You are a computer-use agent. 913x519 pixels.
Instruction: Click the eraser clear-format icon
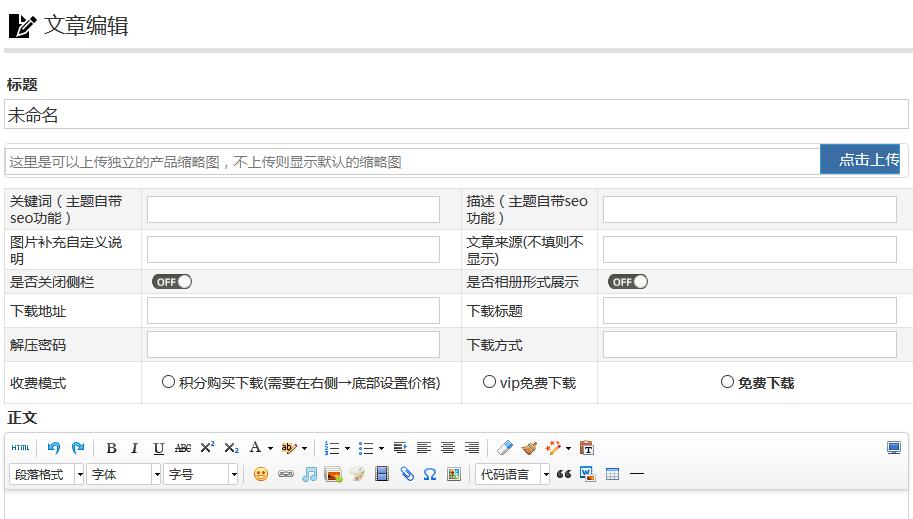pyautogui.click(x=505, y=448)
